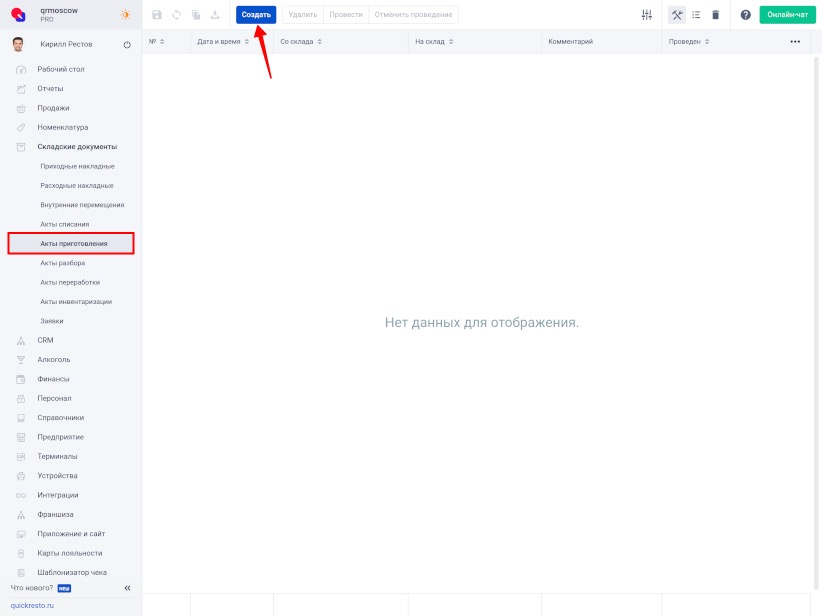Click the download export icon
Screen dimensions: 822x616
pos(215,15)
